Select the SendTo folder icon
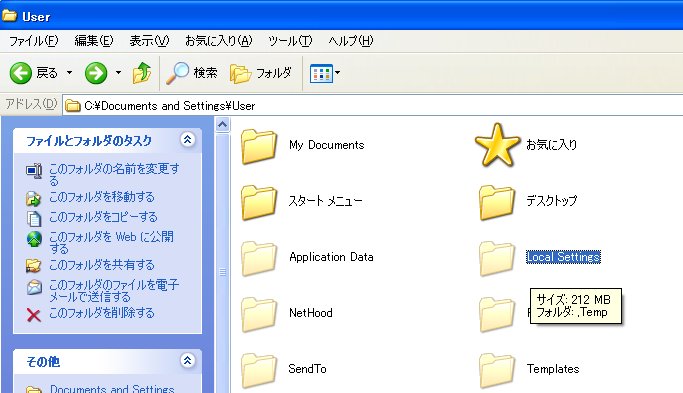This screenshot has width=683, height=393. pos(259,370)
